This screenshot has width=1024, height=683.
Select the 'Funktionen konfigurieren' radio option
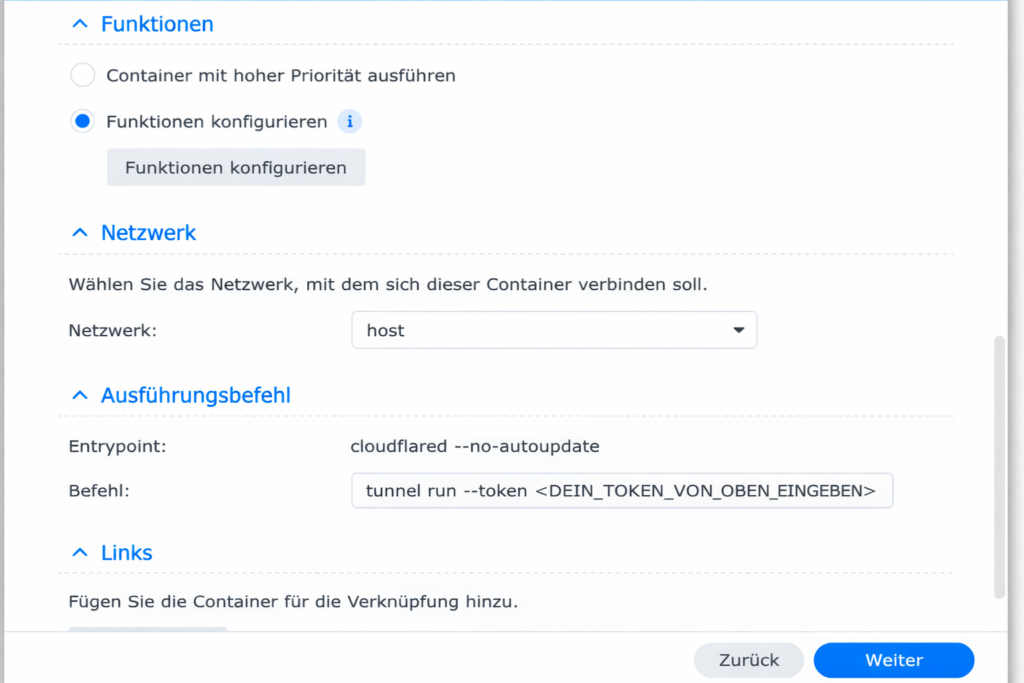[83, 122]
